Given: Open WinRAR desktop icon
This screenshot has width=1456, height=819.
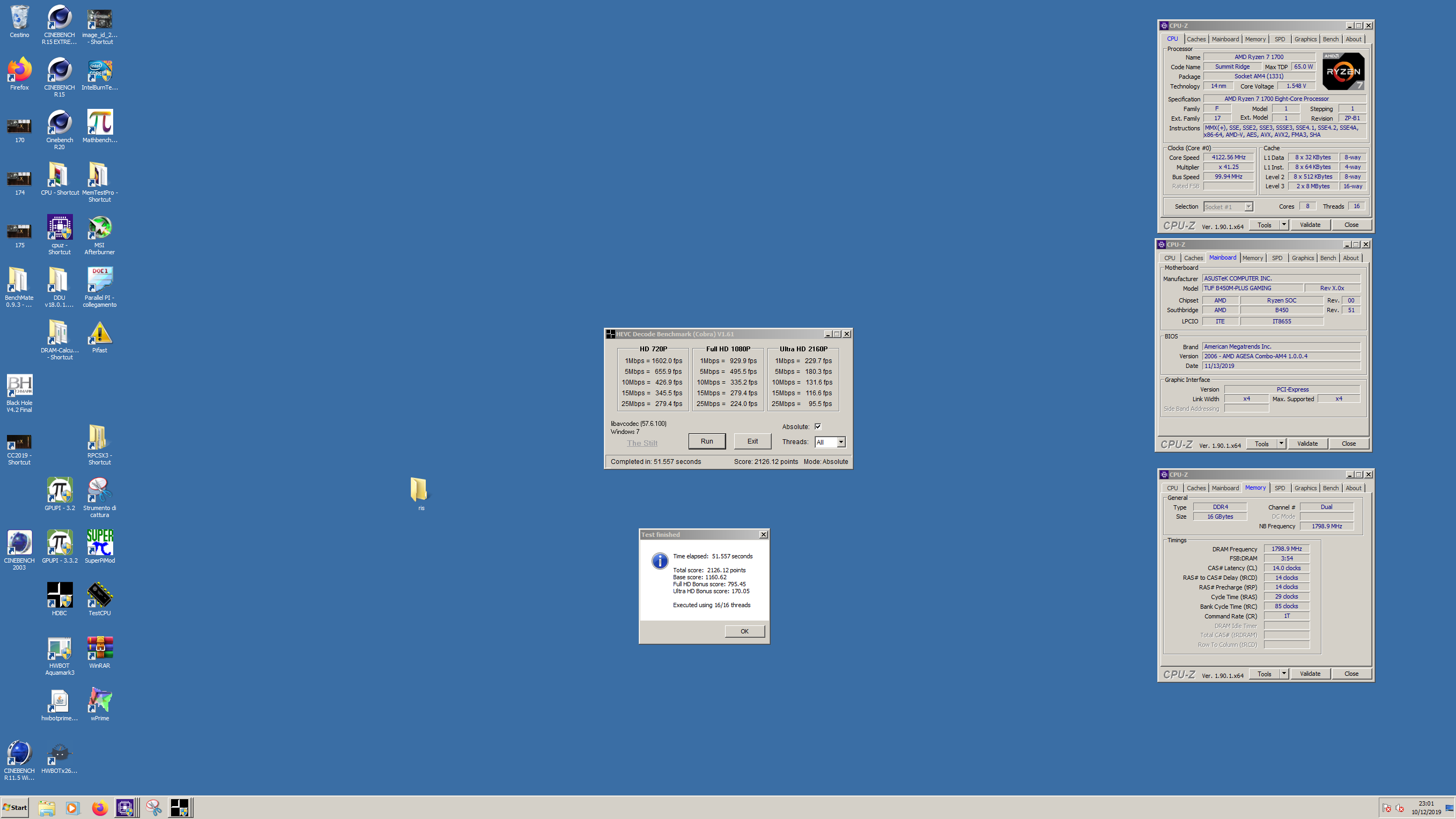Looking at the screenshot, I should pyautogui.click(x=99, y=652).
